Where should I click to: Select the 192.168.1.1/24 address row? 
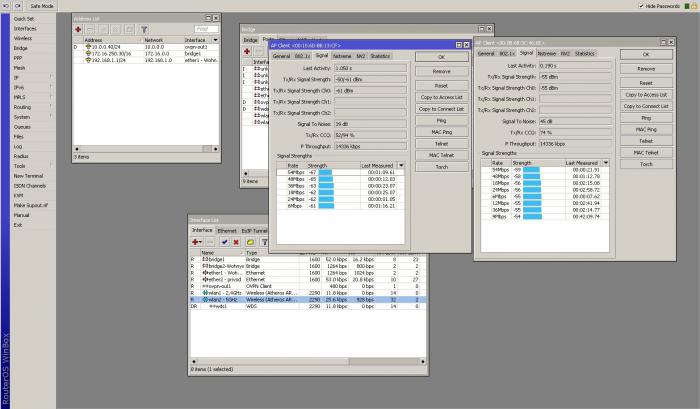[x=146, y=60]
